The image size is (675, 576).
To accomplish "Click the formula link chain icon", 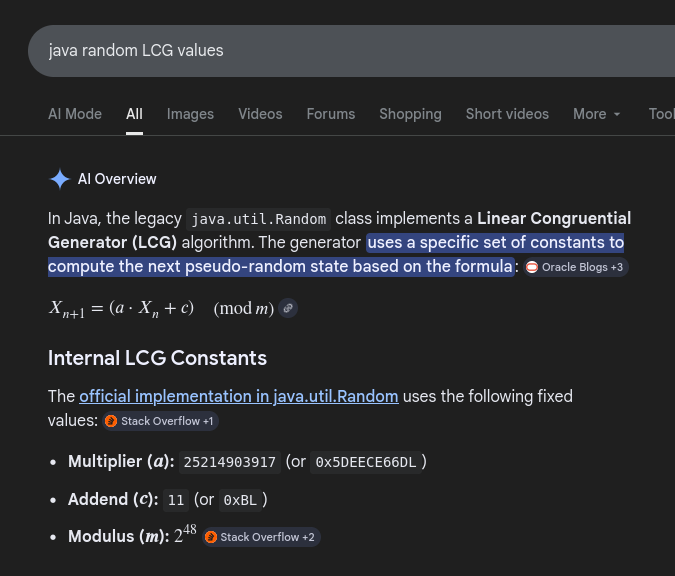I will [x=288, y=308].
